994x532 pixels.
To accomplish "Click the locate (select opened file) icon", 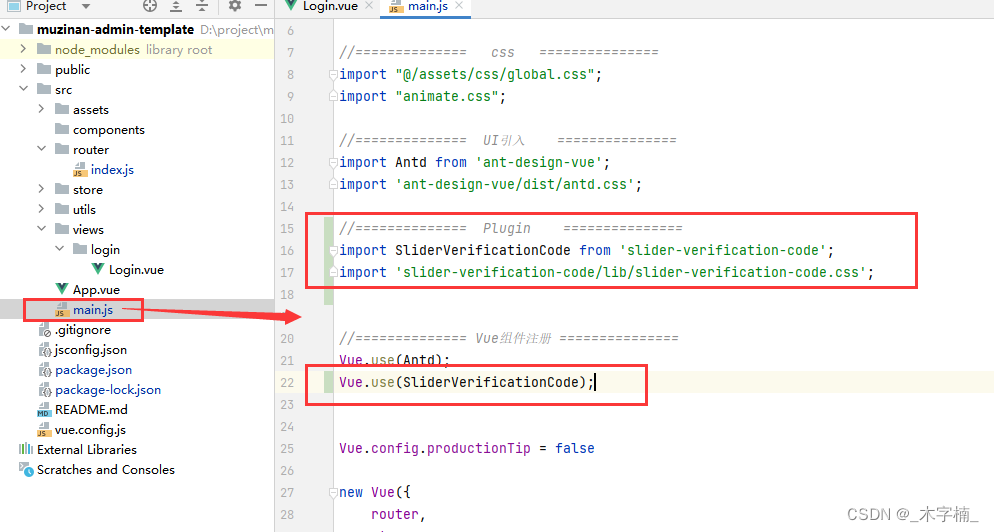I will click(x=150, y=6).
